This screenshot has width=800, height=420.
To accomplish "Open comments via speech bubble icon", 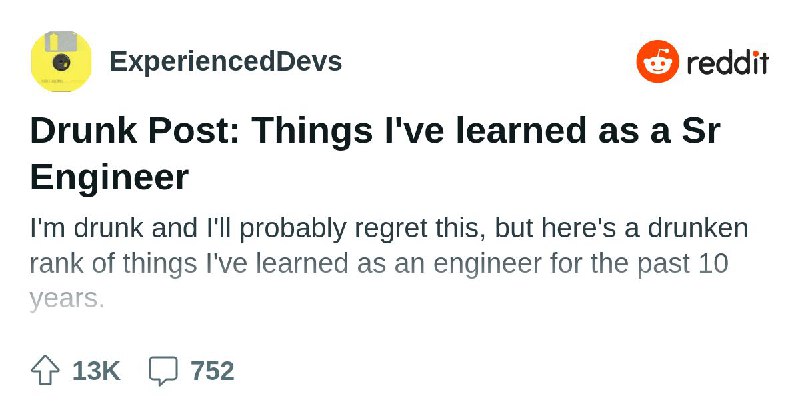I will [163, 370].
